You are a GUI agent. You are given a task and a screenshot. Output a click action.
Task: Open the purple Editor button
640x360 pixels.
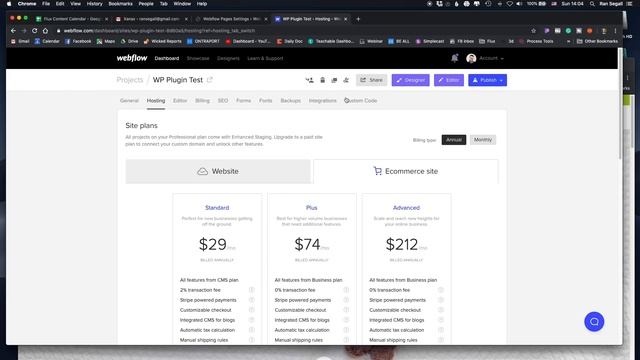(x=449, y=80)
